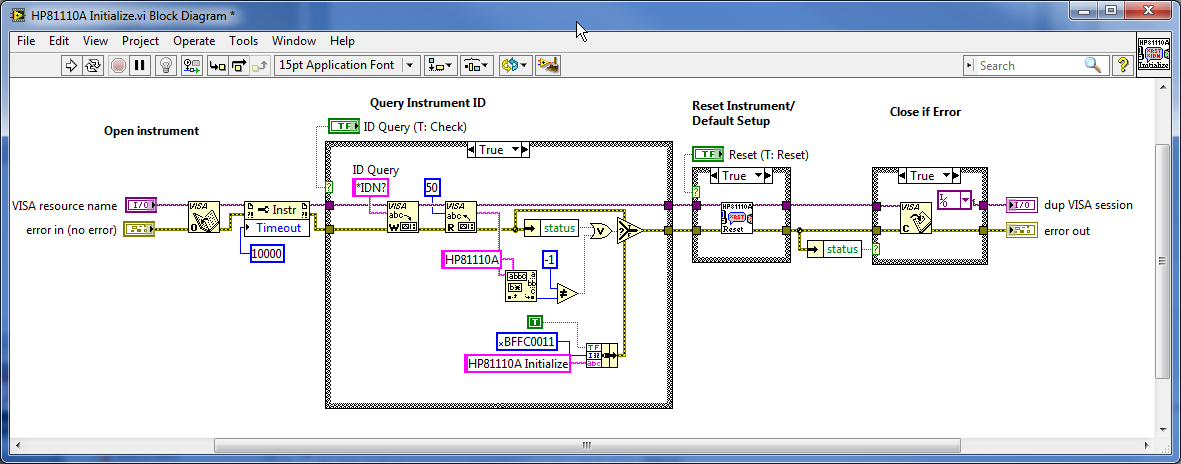Viewport: 1181px width, 464px height.
Task: Select the VISA Close node
Action: (917, 217)
